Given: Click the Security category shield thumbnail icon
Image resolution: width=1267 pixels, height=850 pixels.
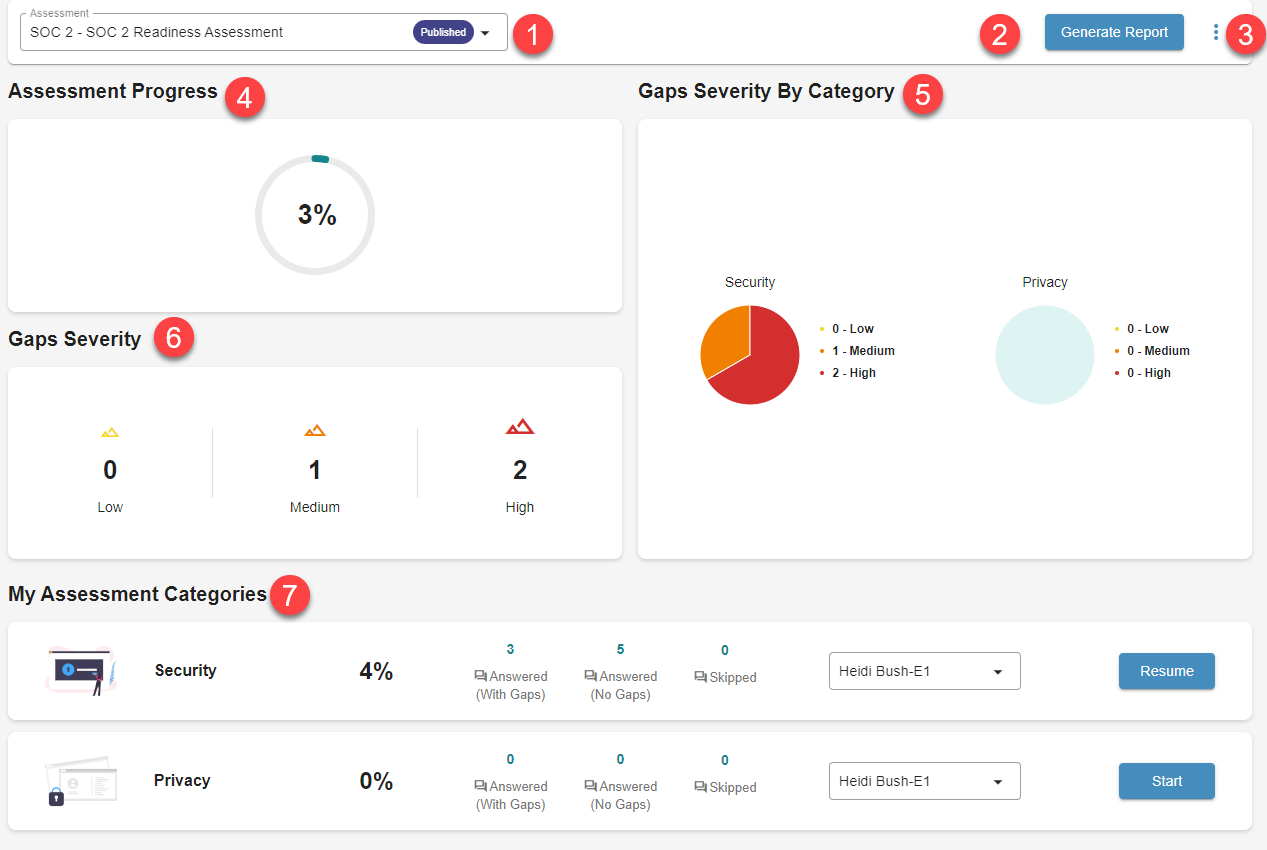Looking at the screenshot, I should [x=81, y=670].
